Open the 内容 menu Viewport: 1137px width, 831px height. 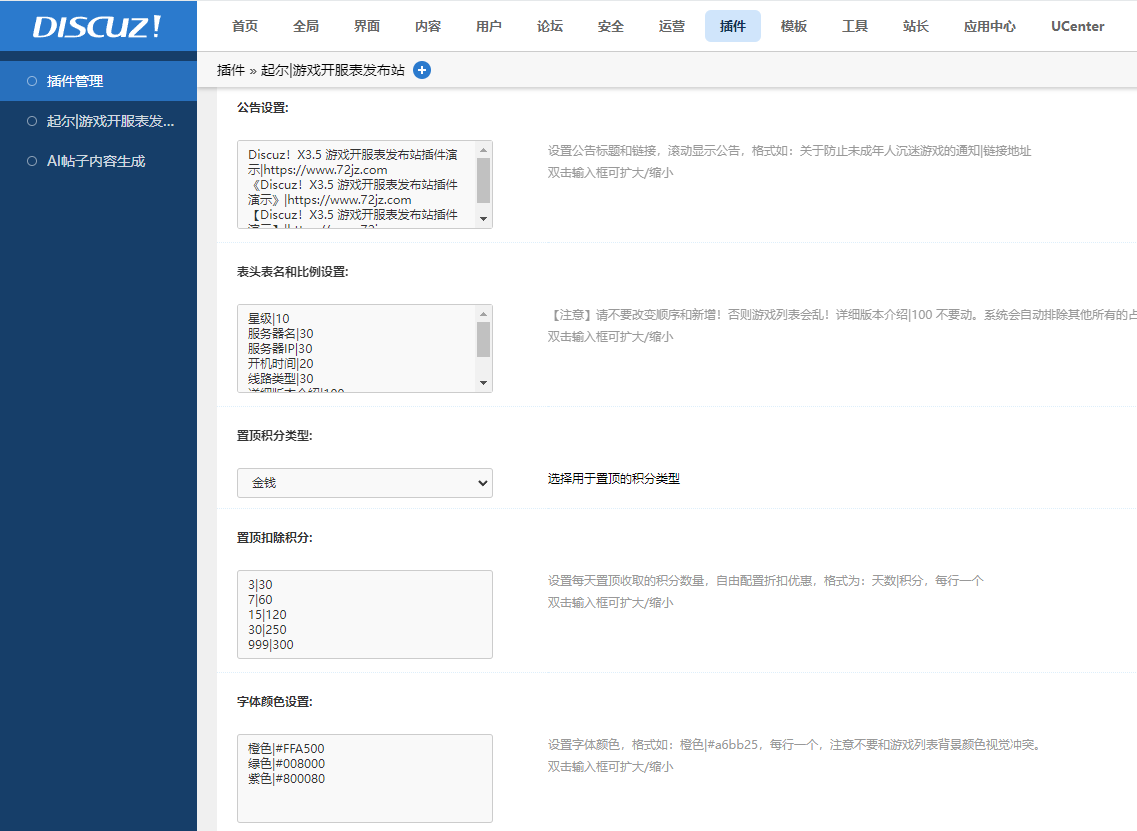(428, 26)
